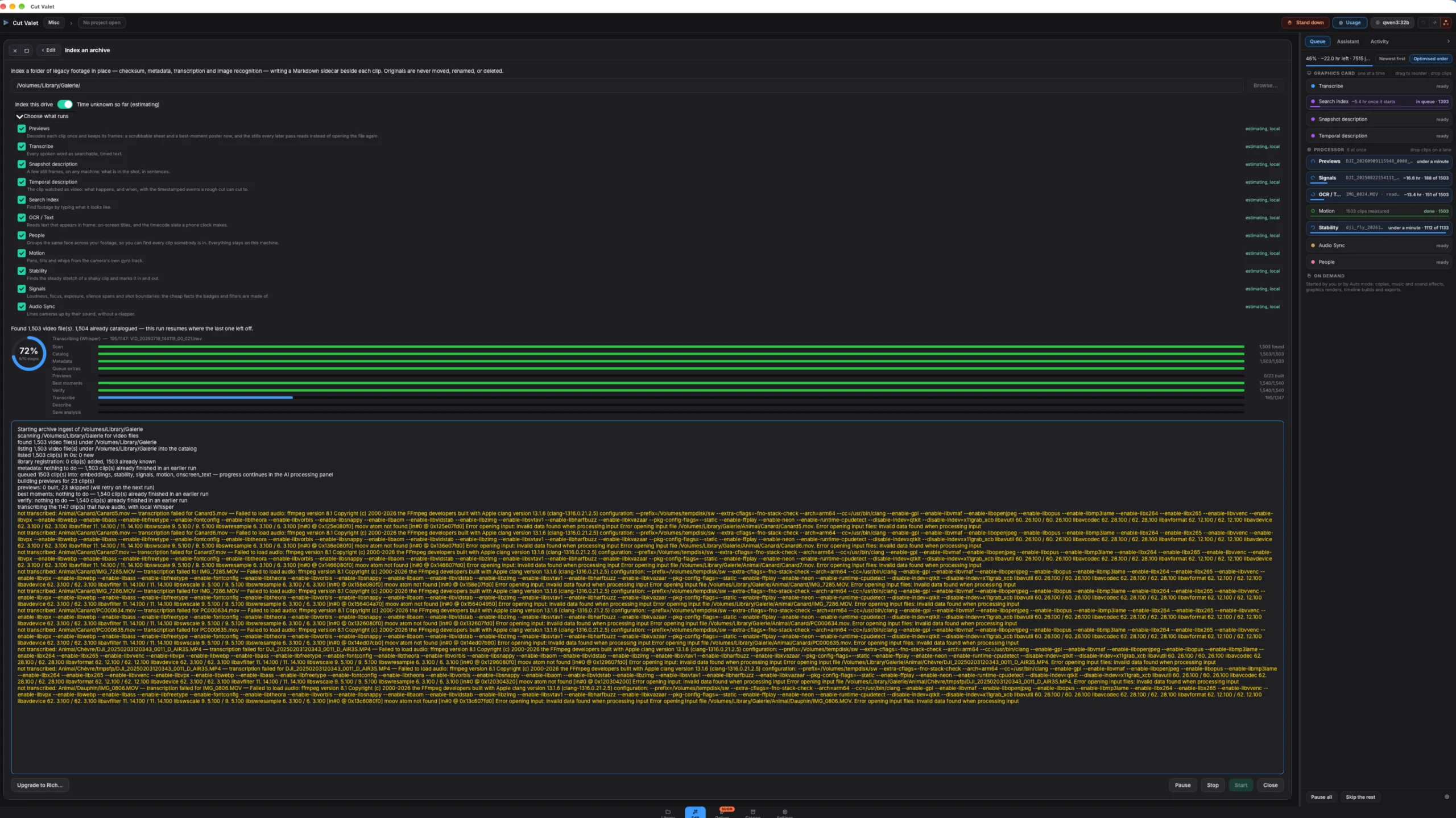Click the Pause button

click(1182, 785)
